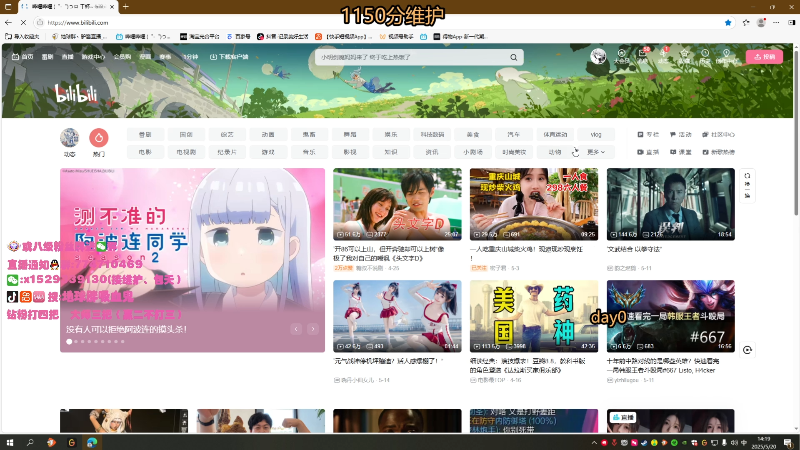Open a new browser tab with plus
This screenshot has height=450, width=800.
pyautogui.click(x=126, y=7)
